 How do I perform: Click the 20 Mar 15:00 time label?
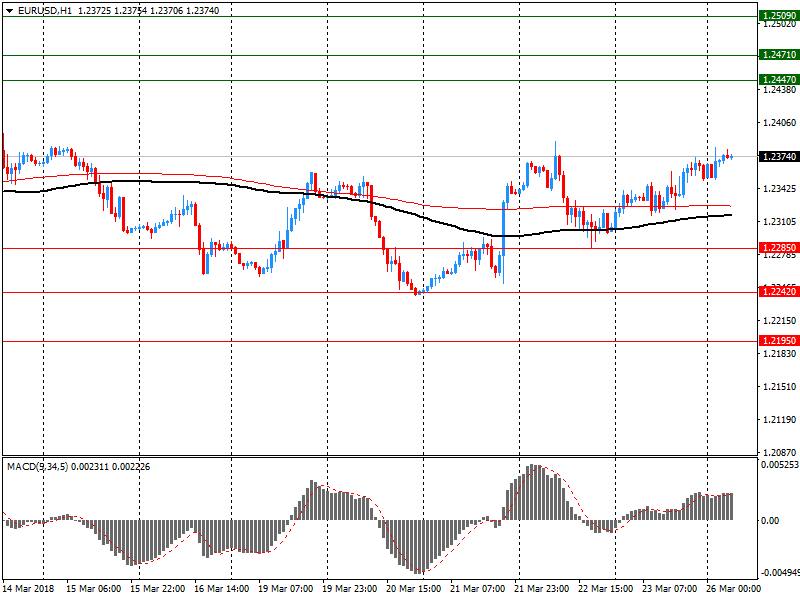(x=413, y=589)
